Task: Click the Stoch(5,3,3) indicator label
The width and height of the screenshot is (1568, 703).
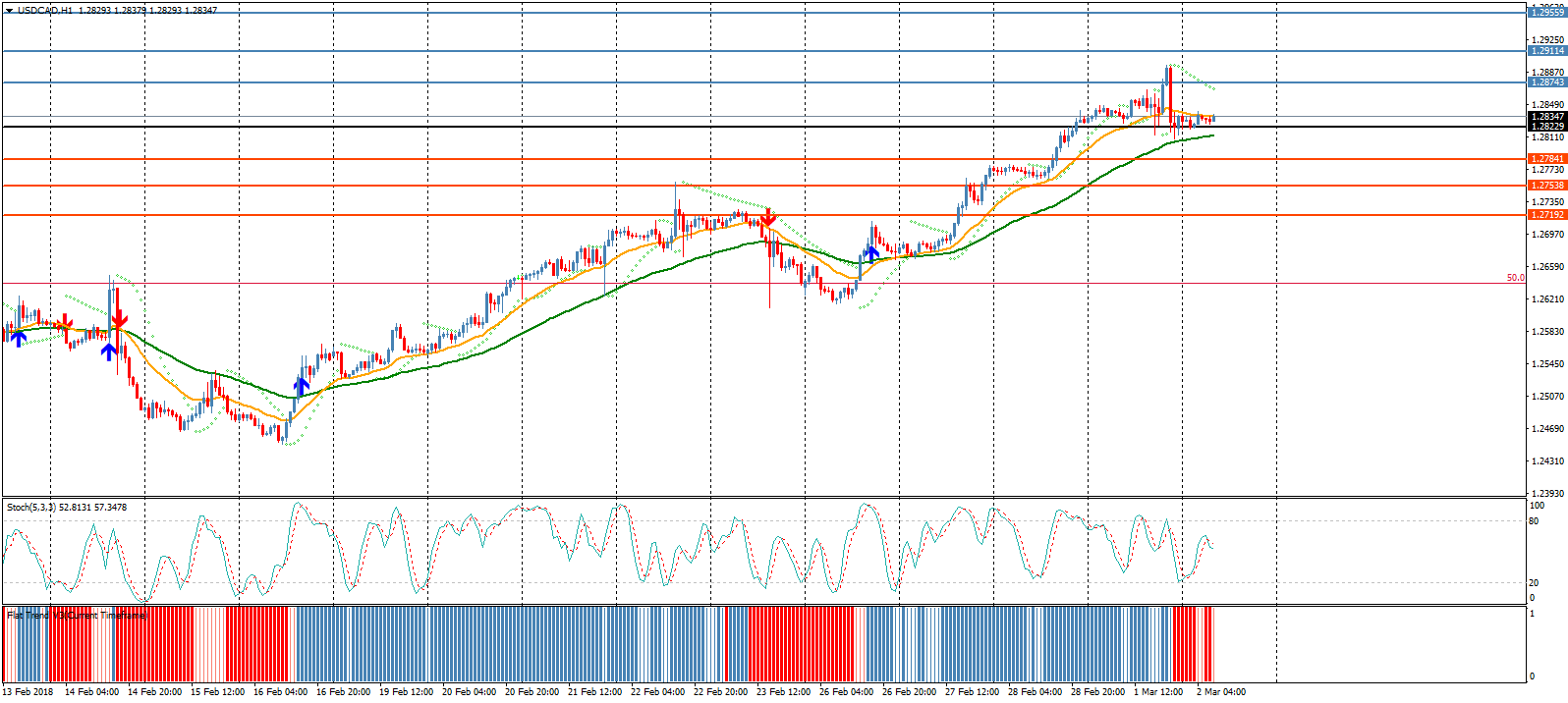Action: pyautogui.click(x=66, y=508)
